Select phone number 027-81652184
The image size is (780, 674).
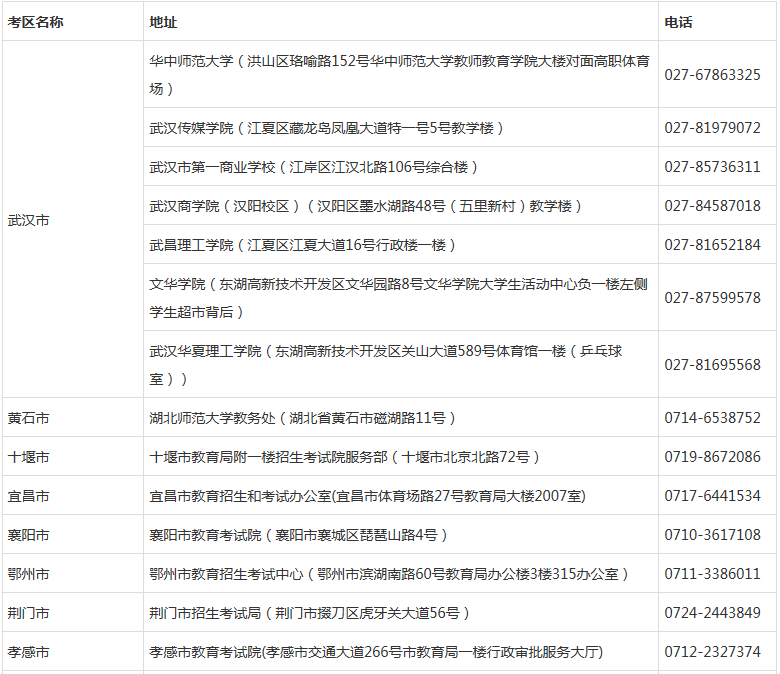(712, 245)
